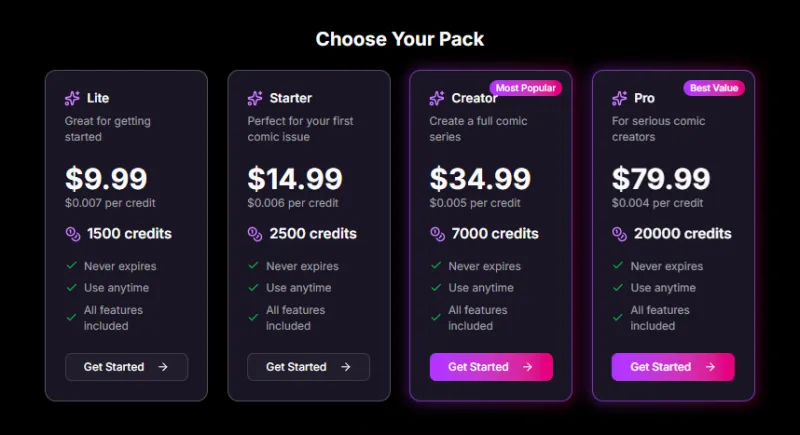
Task: Click the Never expires checkmark in Lite pack
Action: (x=71, y=266)
